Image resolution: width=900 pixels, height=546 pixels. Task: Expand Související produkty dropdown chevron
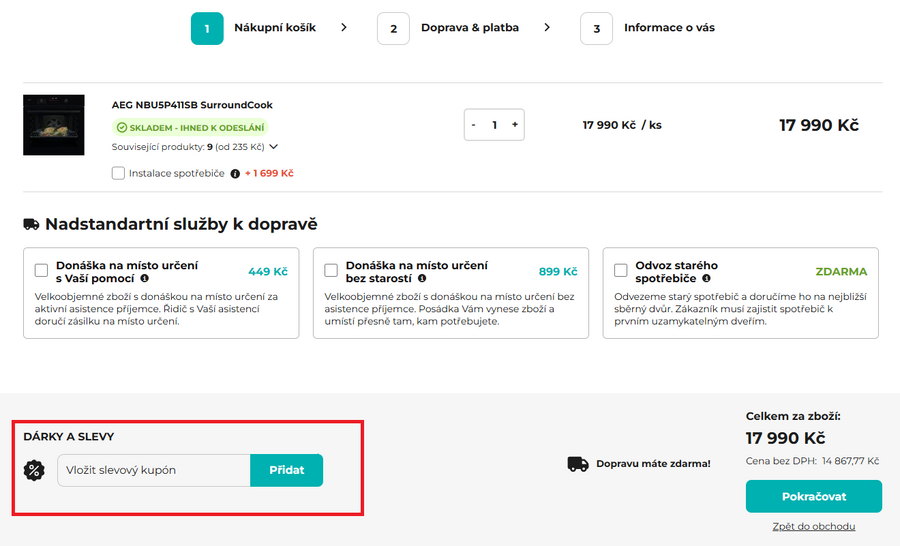[x=274, y=147]
